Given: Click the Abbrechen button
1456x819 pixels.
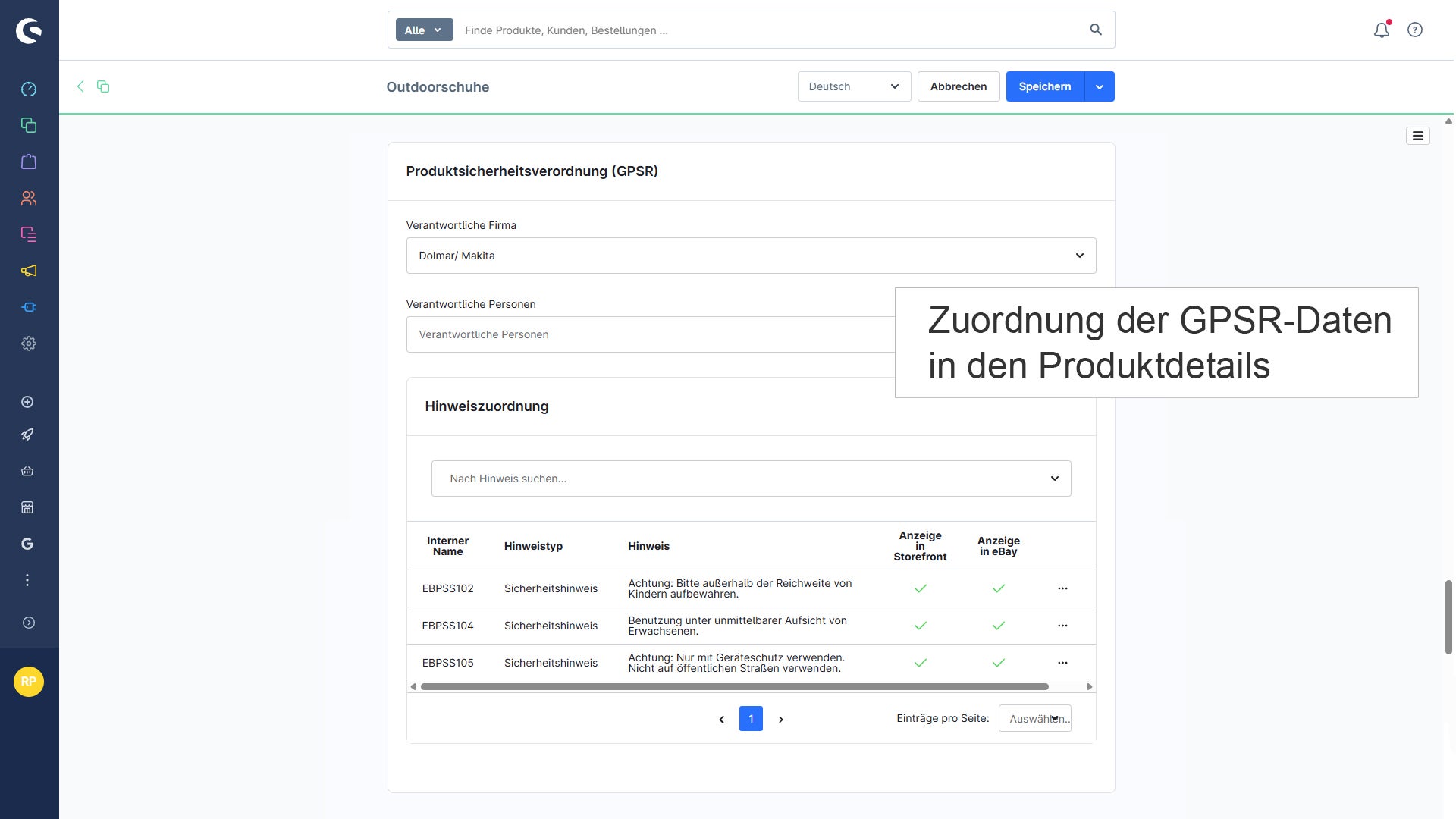Looking at the screenshot, I should pyautogui.click(x=959, y=86).
